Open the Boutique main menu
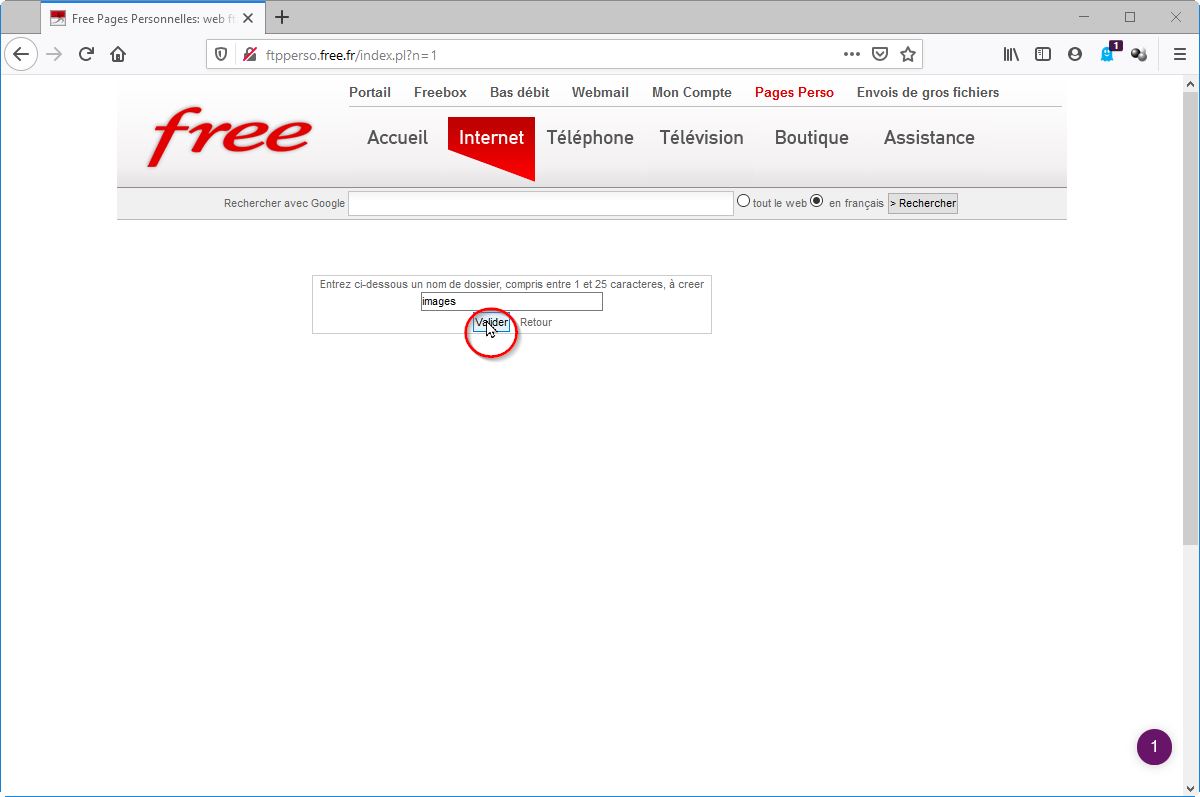Viewport: 1200px width, 797px height. [x=811, y=138]
